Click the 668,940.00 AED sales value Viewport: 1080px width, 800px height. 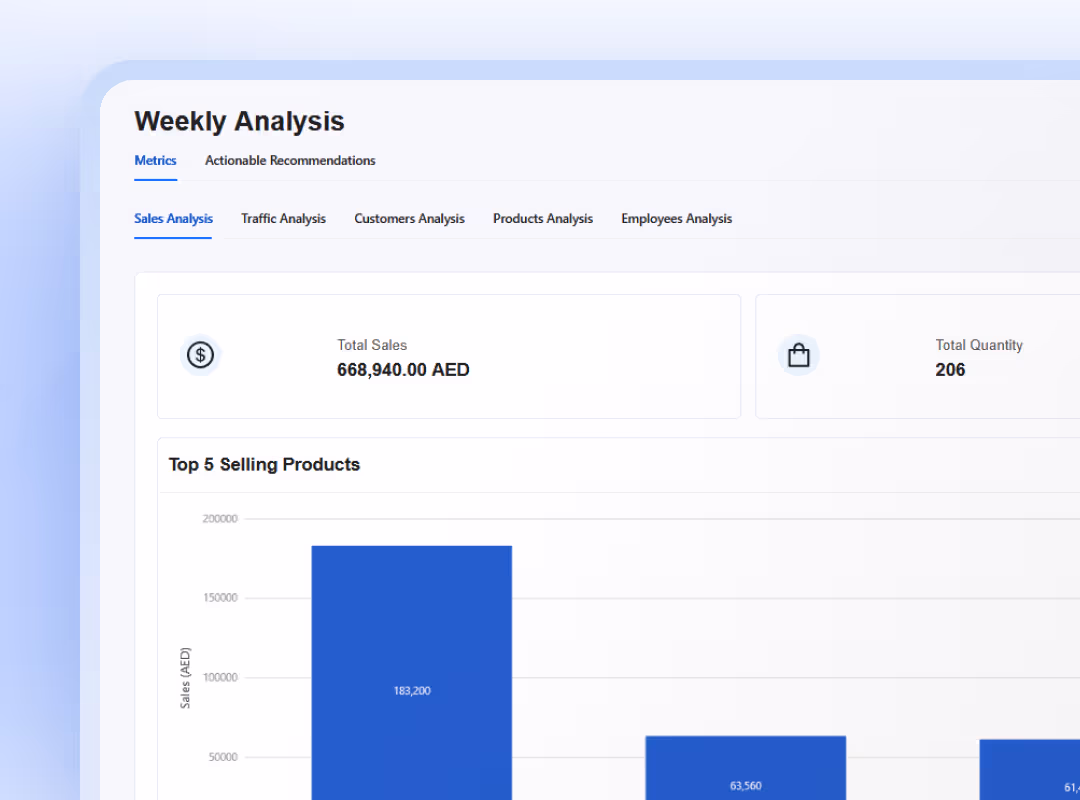[403, 370]
